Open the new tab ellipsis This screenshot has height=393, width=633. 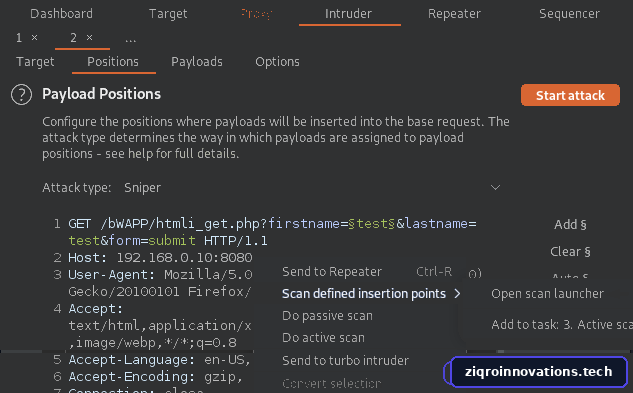pos(130,39)
